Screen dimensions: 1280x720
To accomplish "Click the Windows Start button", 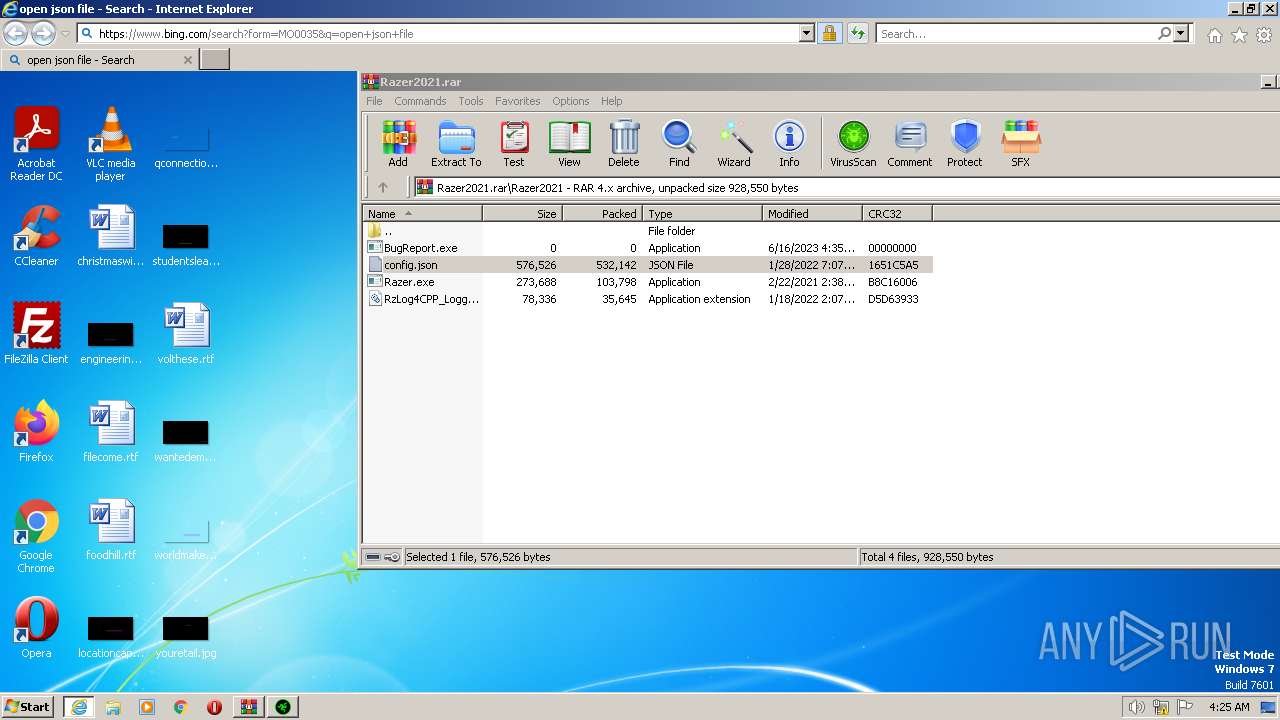I will tap(28, 706).
